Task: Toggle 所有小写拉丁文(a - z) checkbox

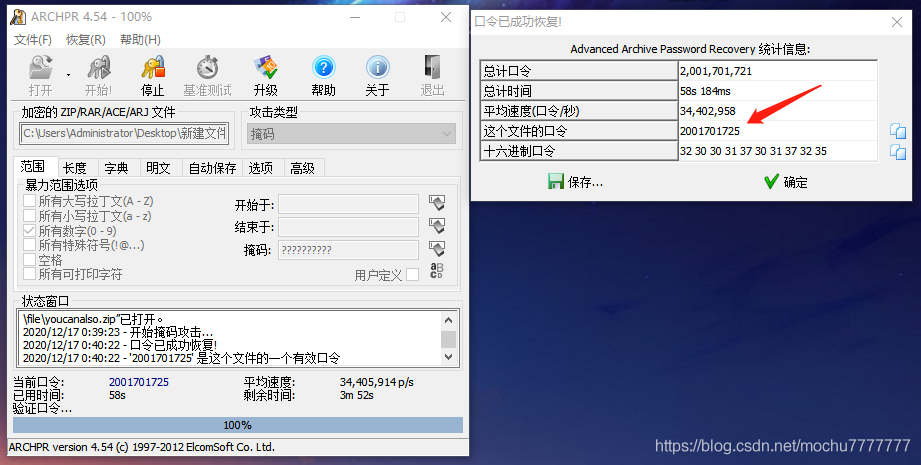Action: point(29,216)
